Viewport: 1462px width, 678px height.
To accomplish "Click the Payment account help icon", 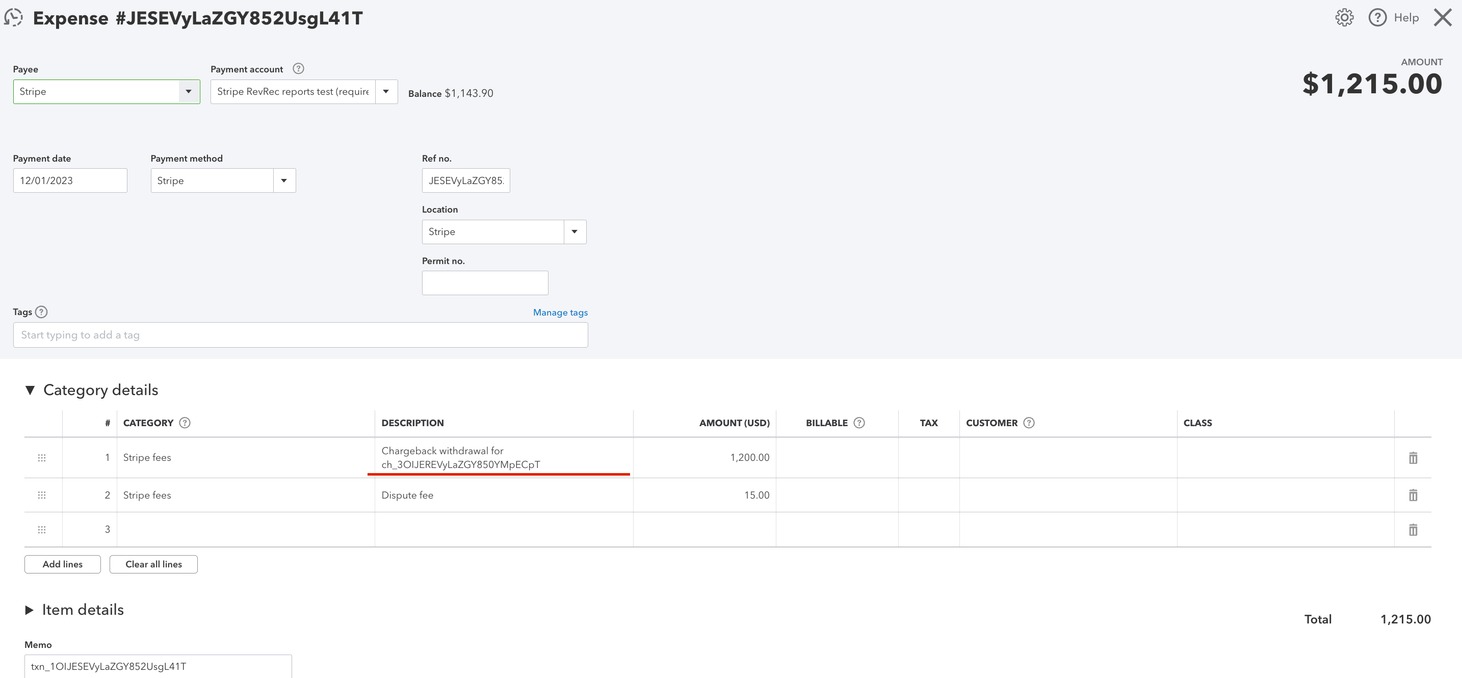I will point(298,69).
